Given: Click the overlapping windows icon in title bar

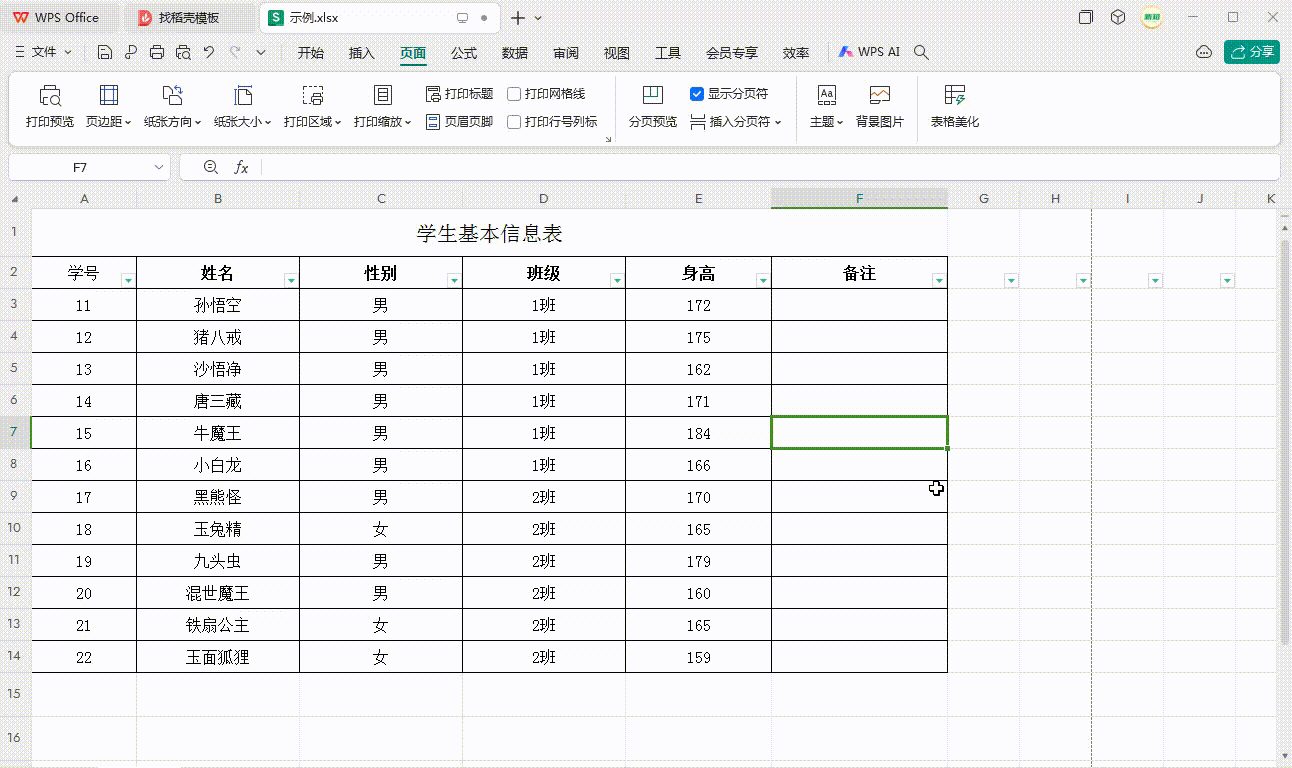Looking at the screenshot, I should coord(1086,17).
